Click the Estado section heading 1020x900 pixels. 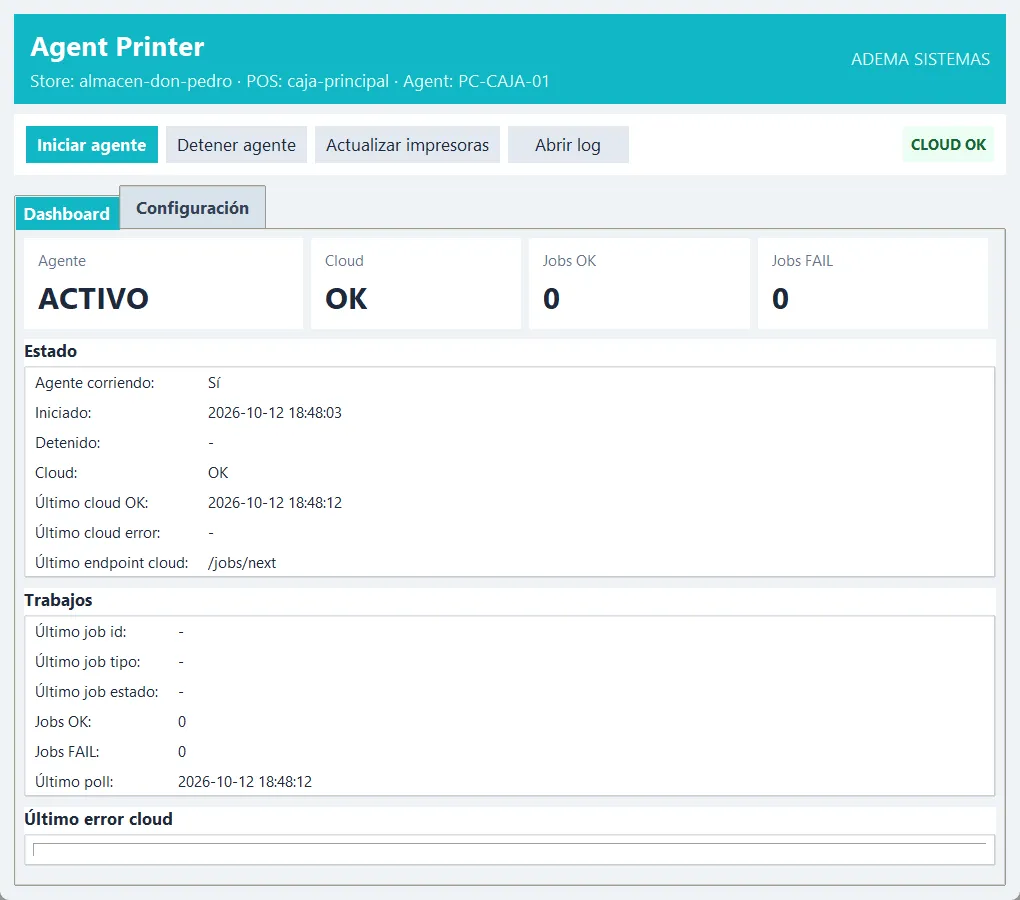click(51, 351)
